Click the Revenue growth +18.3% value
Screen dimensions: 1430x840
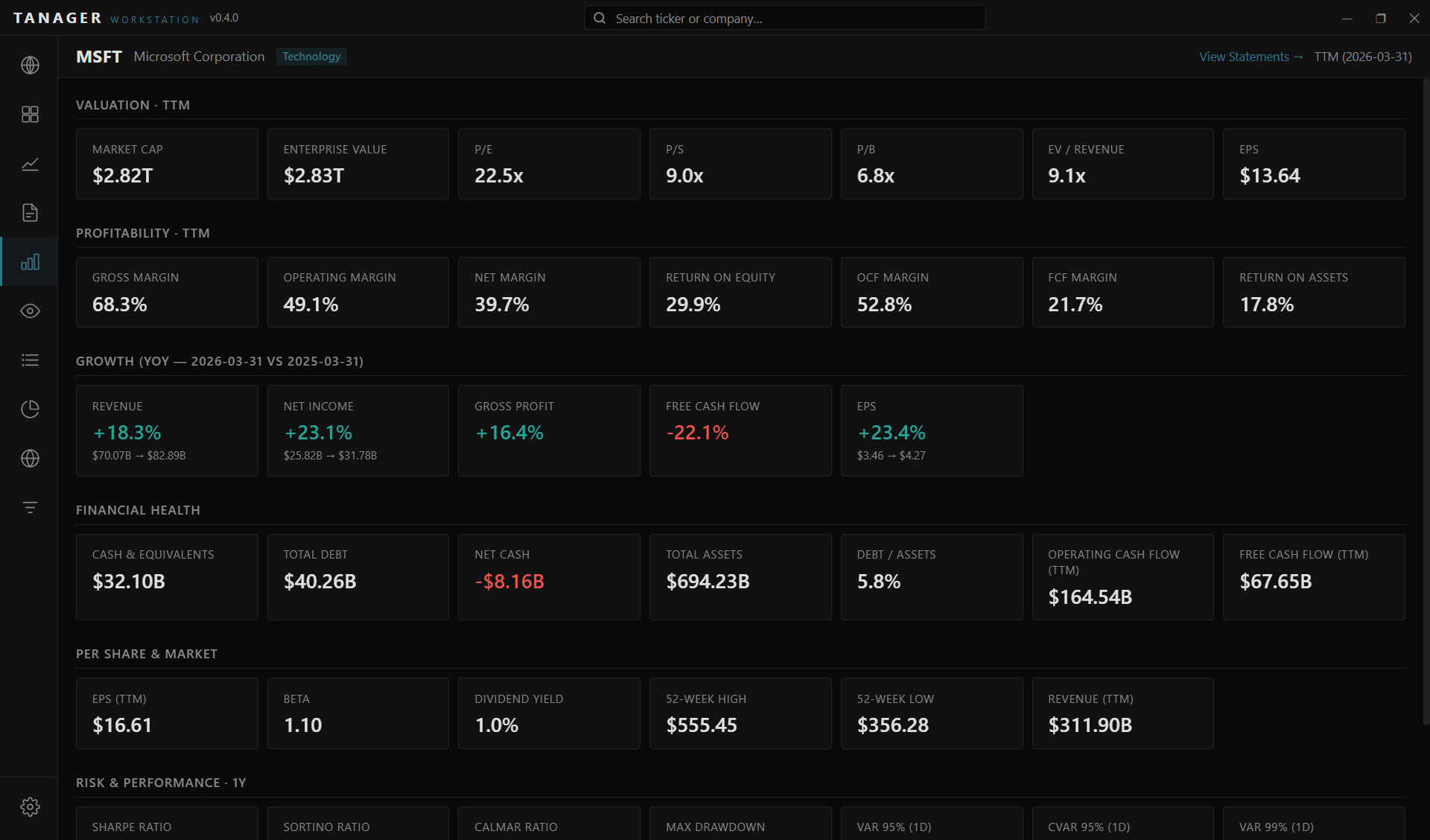pos(127,433)
